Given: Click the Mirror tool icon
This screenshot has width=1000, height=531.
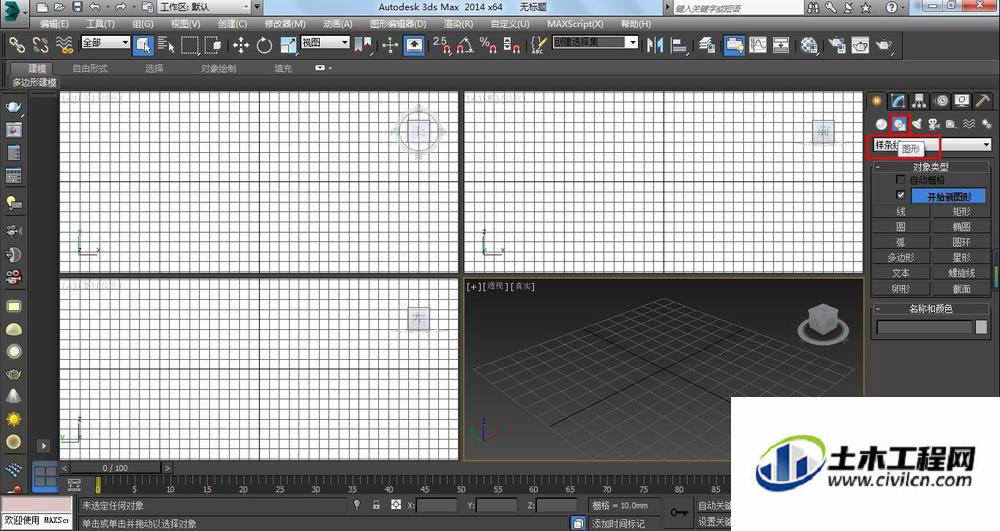Looking at the screenshot, I should pyautogui.click(x=655, y=45).
